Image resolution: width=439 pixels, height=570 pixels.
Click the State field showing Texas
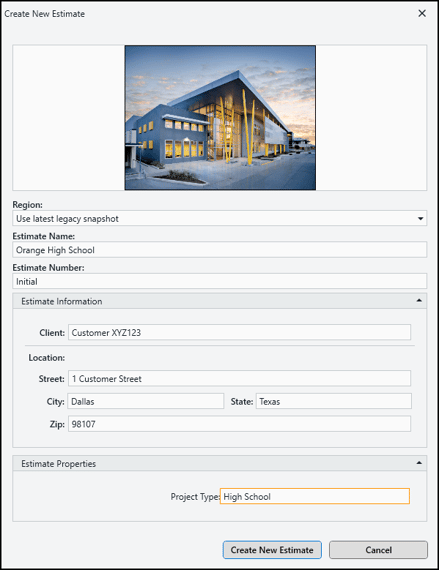coord(334,401)
